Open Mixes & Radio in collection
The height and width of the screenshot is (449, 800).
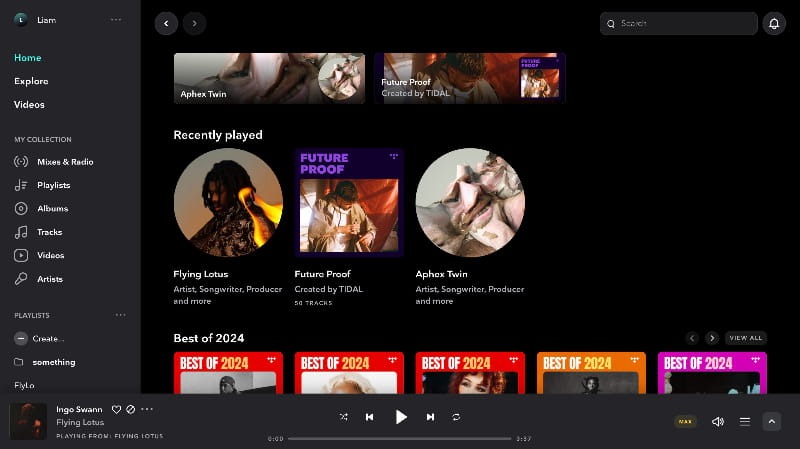click(x=65, y=162)
